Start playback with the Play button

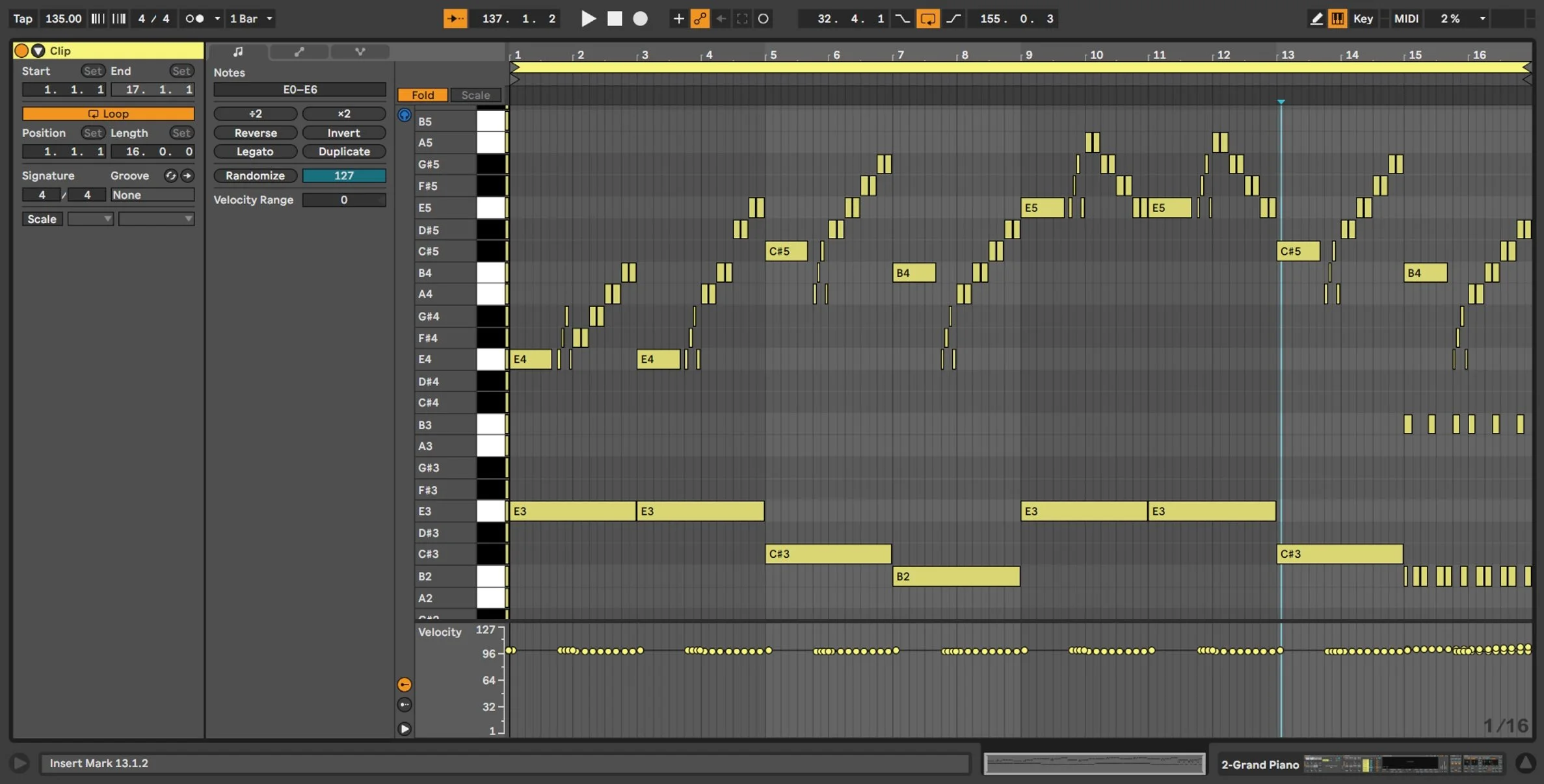(588, 19)
